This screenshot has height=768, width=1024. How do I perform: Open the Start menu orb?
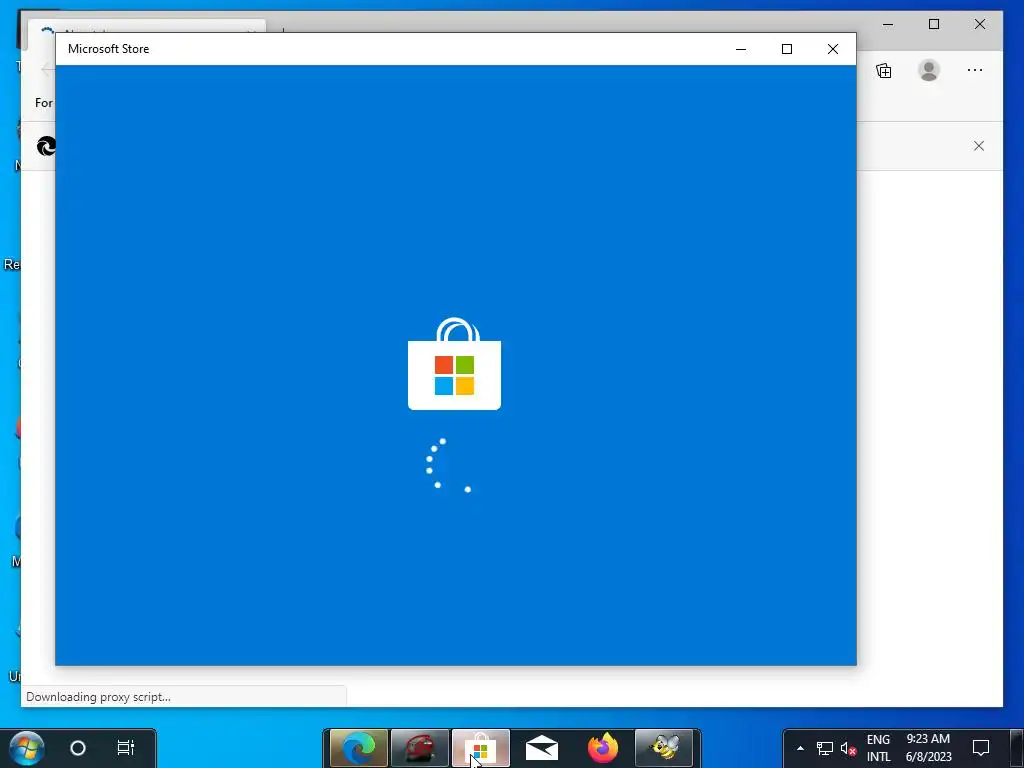click(x=27, y=748)
